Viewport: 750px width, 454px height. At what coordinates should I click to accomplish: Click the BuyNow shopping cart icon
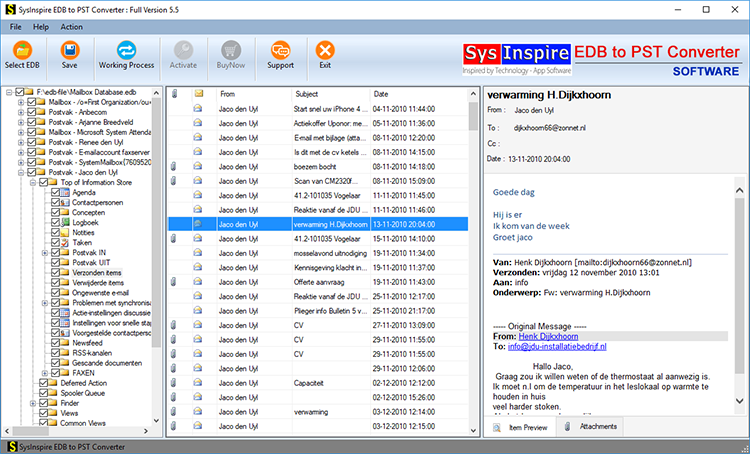click(x=231, y=50)
